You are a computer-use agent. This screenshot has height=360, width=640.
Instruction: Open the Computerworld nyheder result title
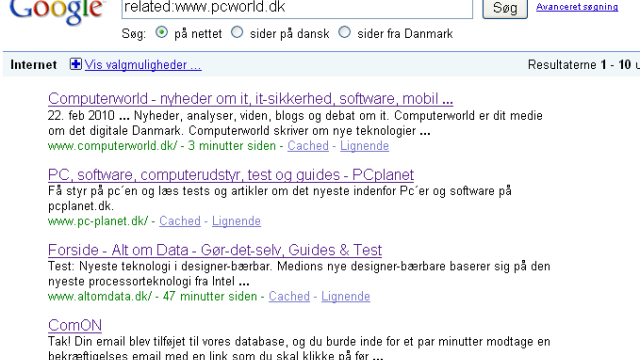[x=250, y=99]
